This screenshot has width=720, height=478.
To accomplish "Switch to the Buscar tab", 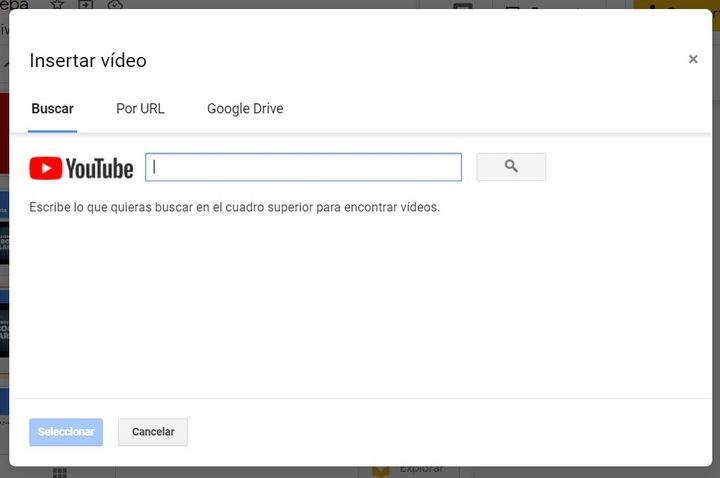I will click(x=52, y=109).
